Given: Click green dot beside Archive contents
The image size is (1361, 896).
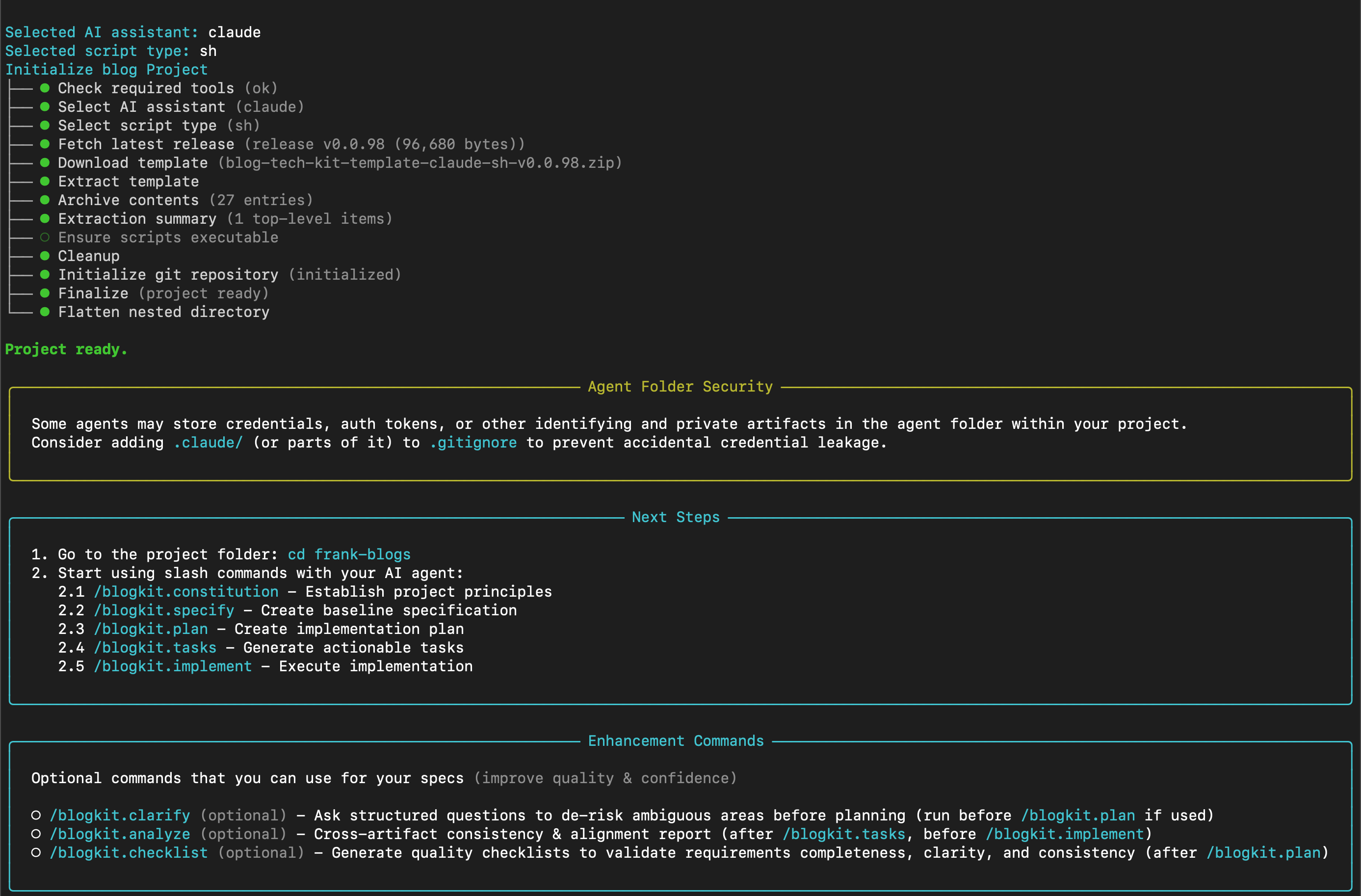Looking at the screenshot, I should [45, 200].
